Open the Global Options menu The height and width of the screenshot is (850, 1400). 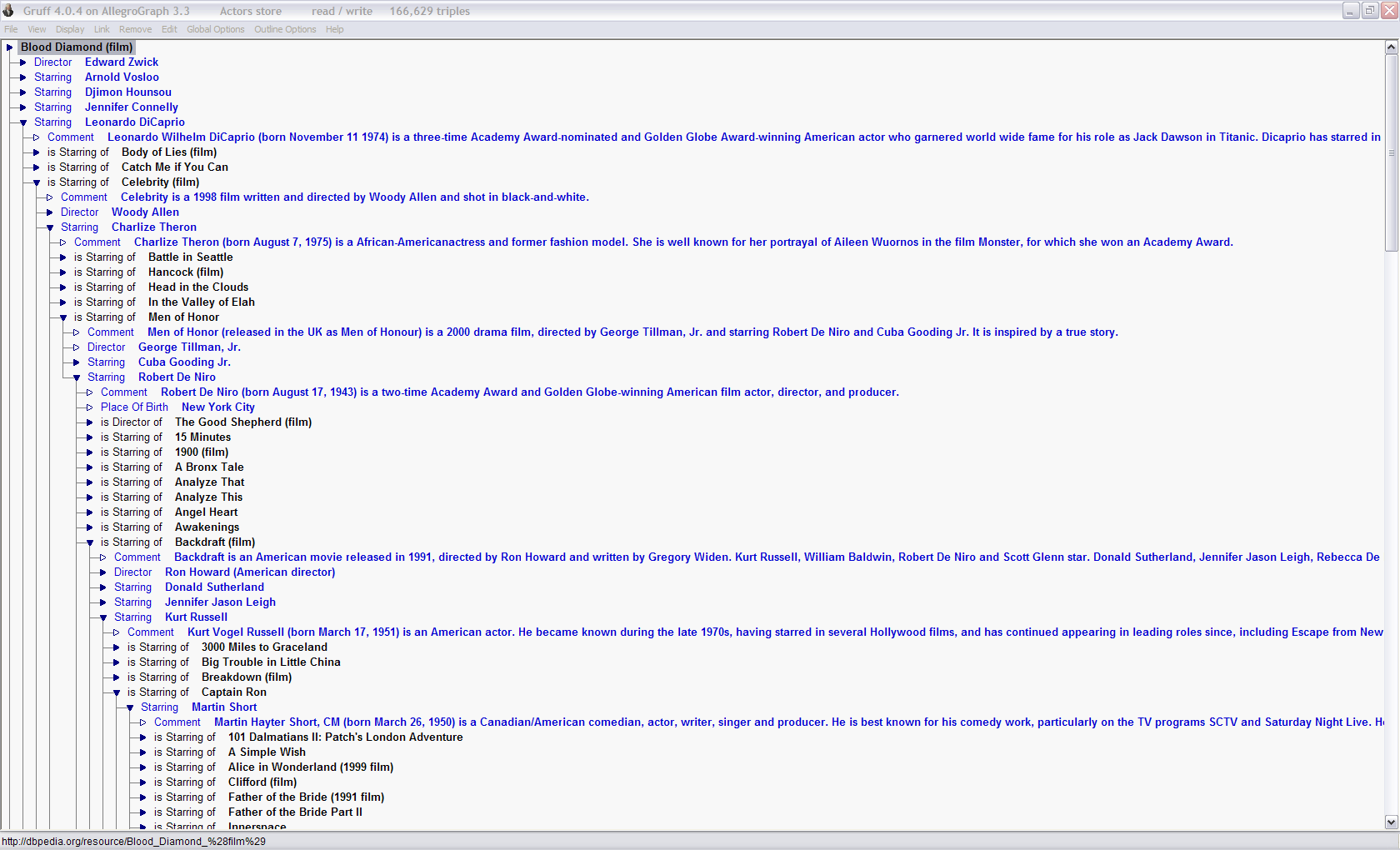(x=215, y=29)
